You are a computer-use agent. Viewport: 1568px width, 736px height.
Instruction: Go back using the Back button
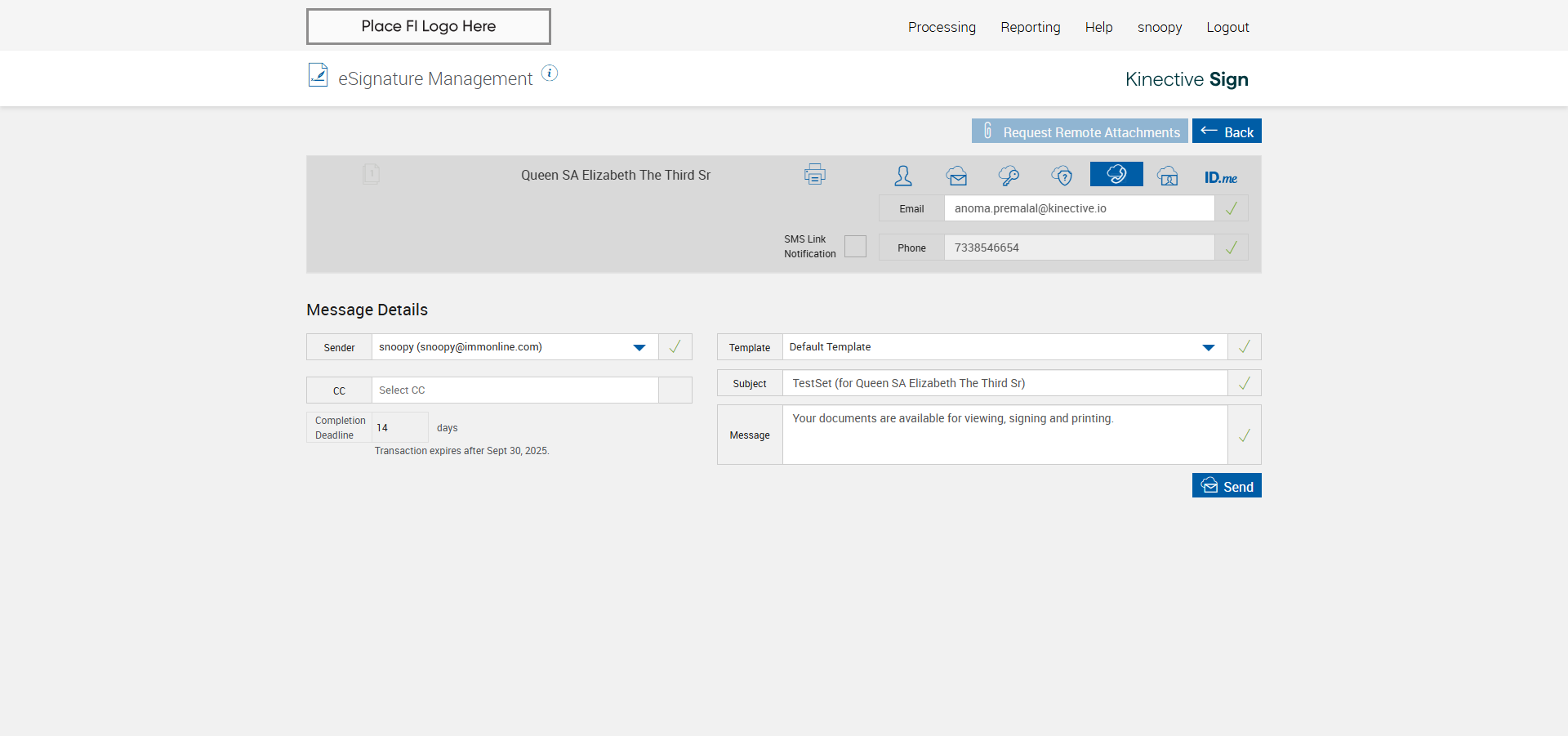coord(1226,132)
